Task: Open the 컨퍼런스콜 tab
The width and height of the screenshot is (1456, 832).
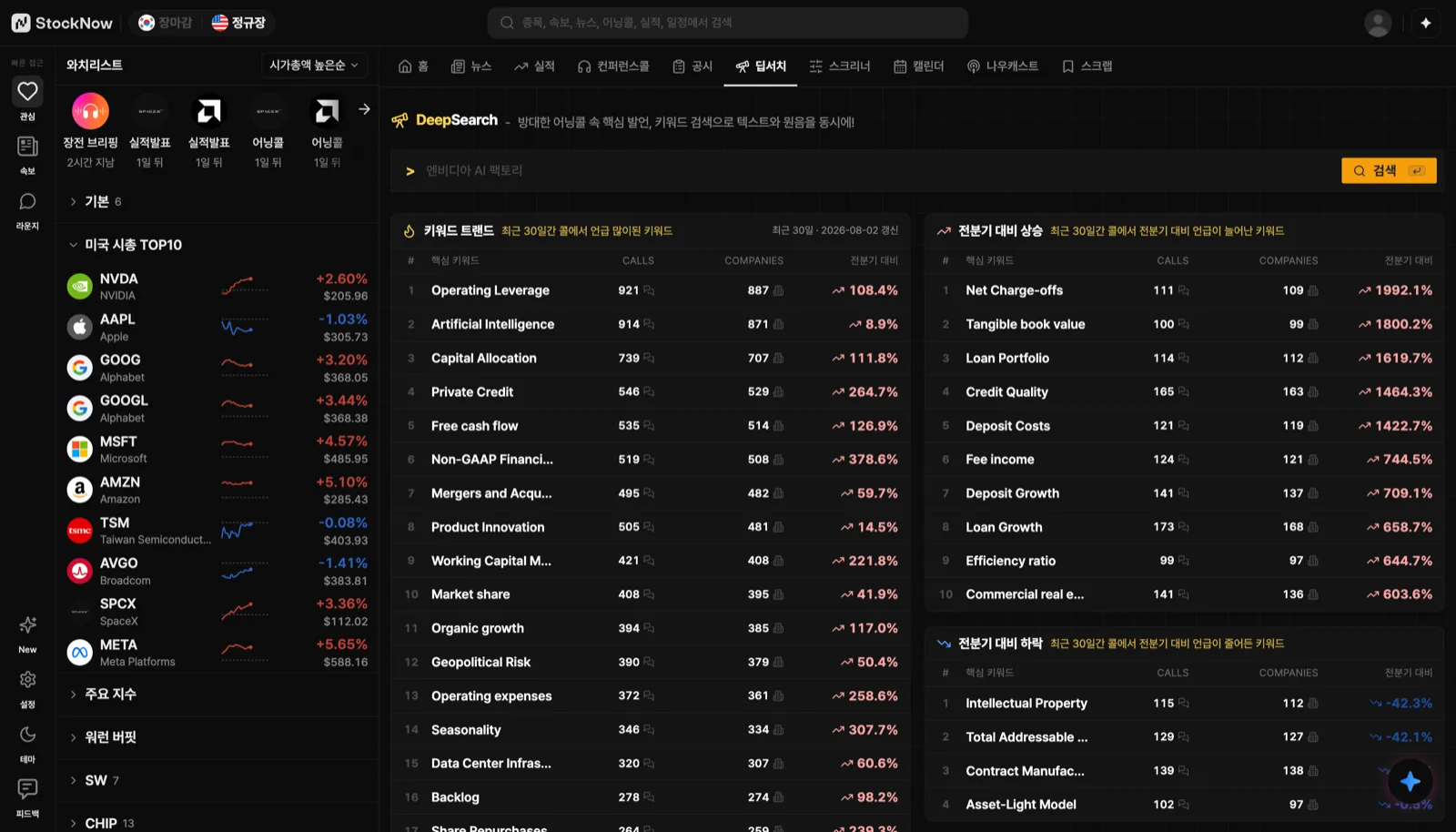Action: 613,66
